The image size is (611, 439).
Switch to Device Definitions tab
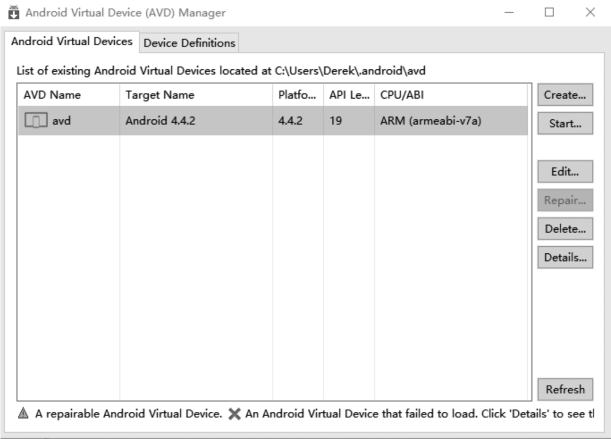click(x=189, y=43)
